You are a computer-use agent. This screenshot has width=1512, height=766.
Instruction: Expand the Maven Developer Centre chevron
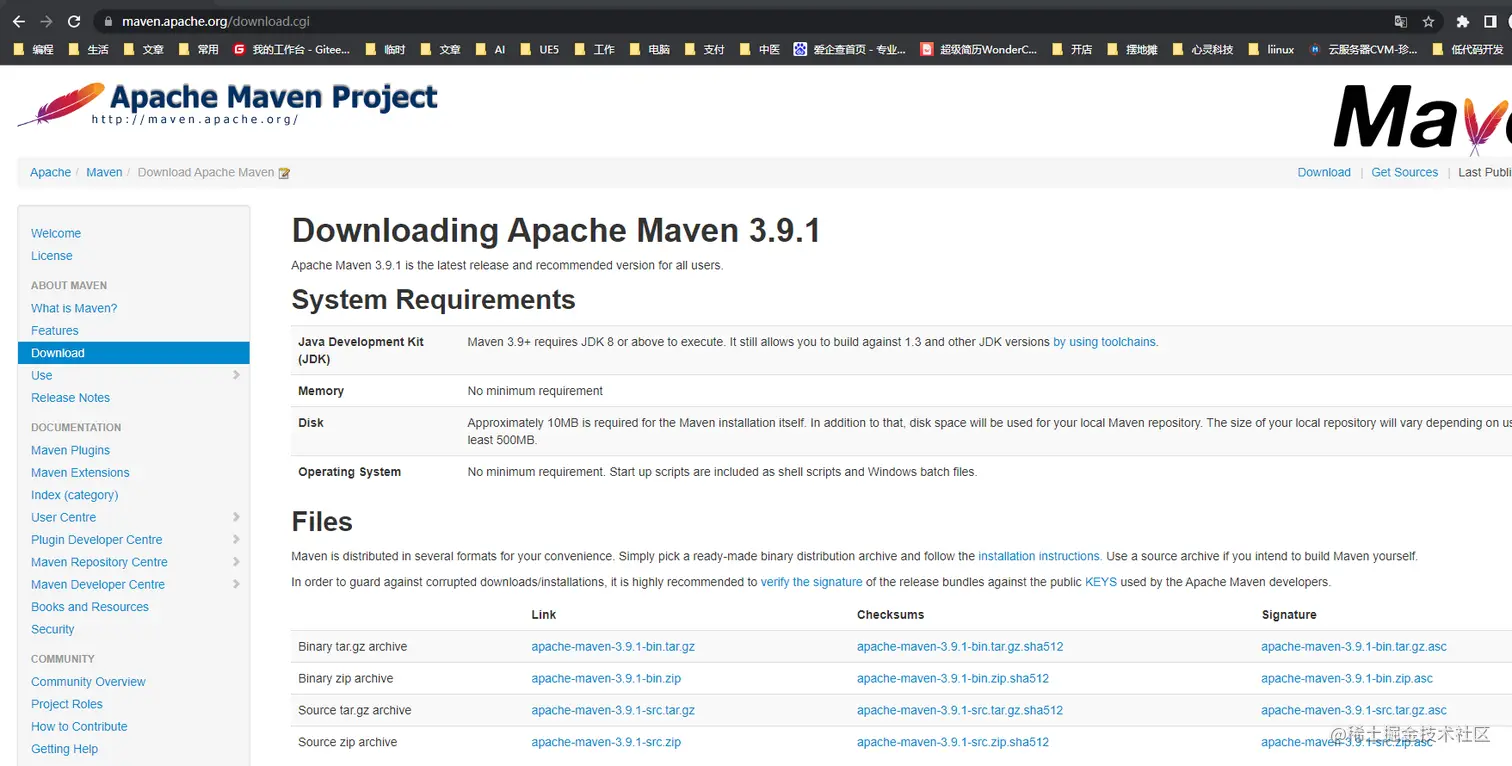(236, 584)
